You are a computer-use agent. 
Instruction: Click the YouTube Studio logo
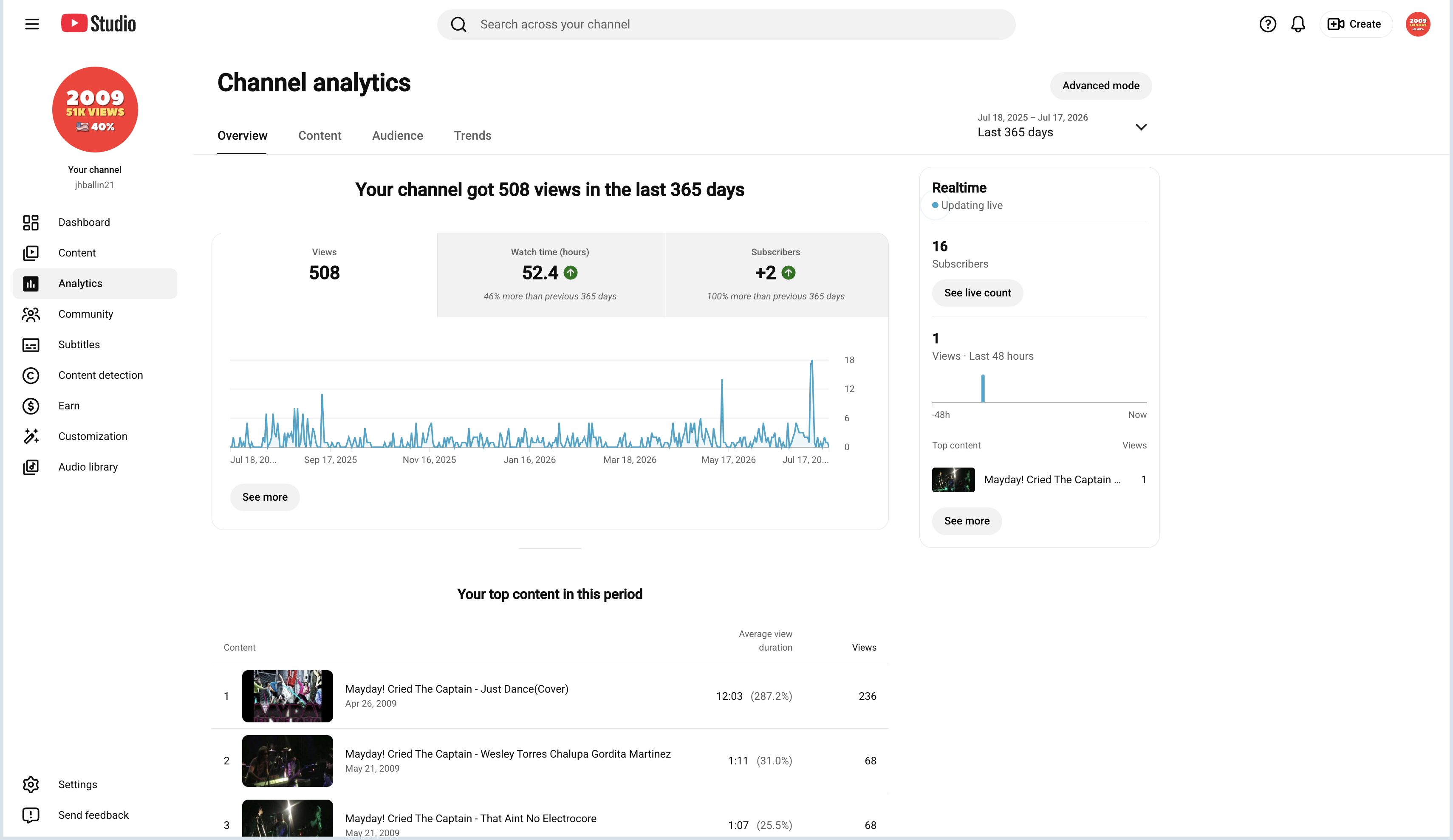click(x=99, y=24)
